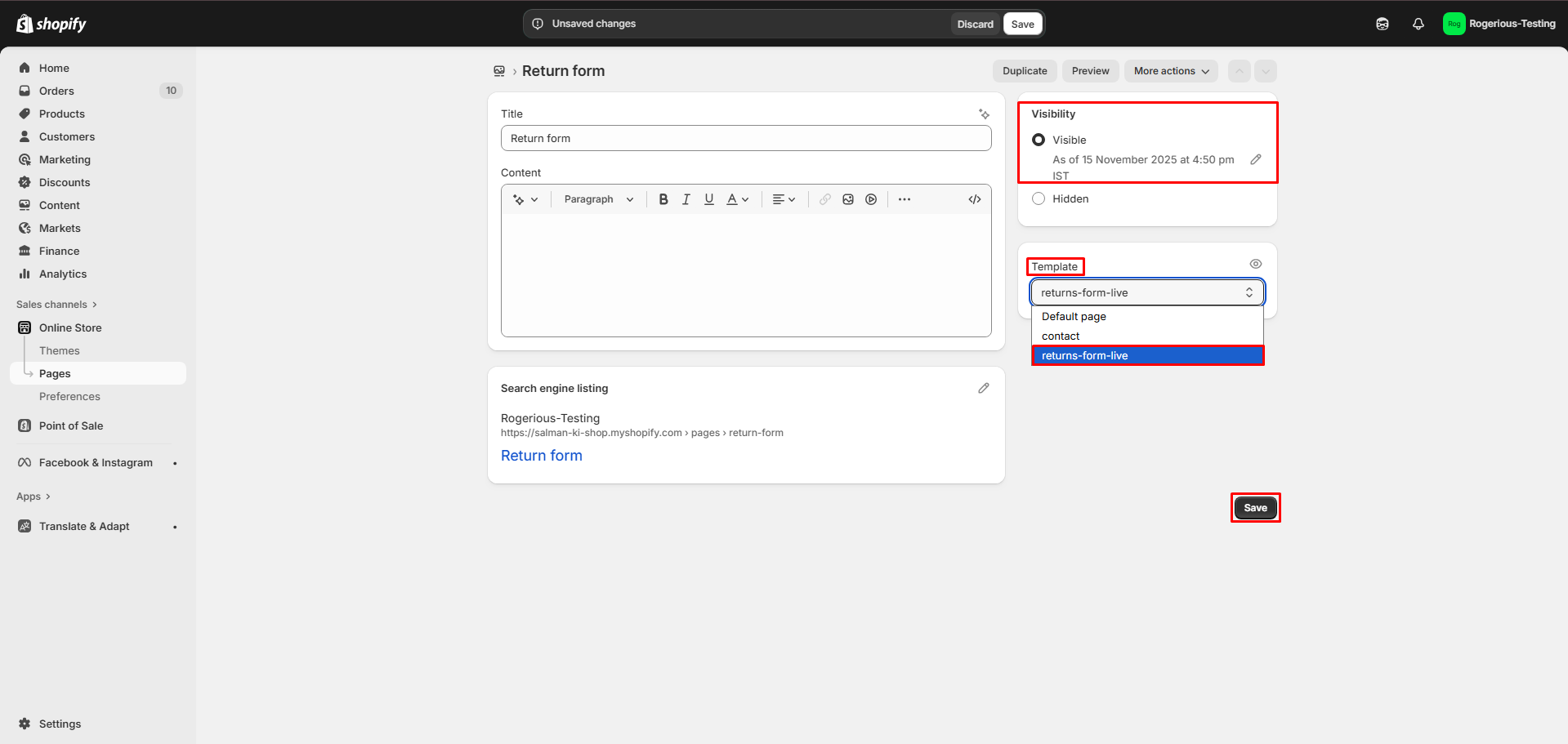
Task: Click the template preview eye icon
Action: [1256, 264]
